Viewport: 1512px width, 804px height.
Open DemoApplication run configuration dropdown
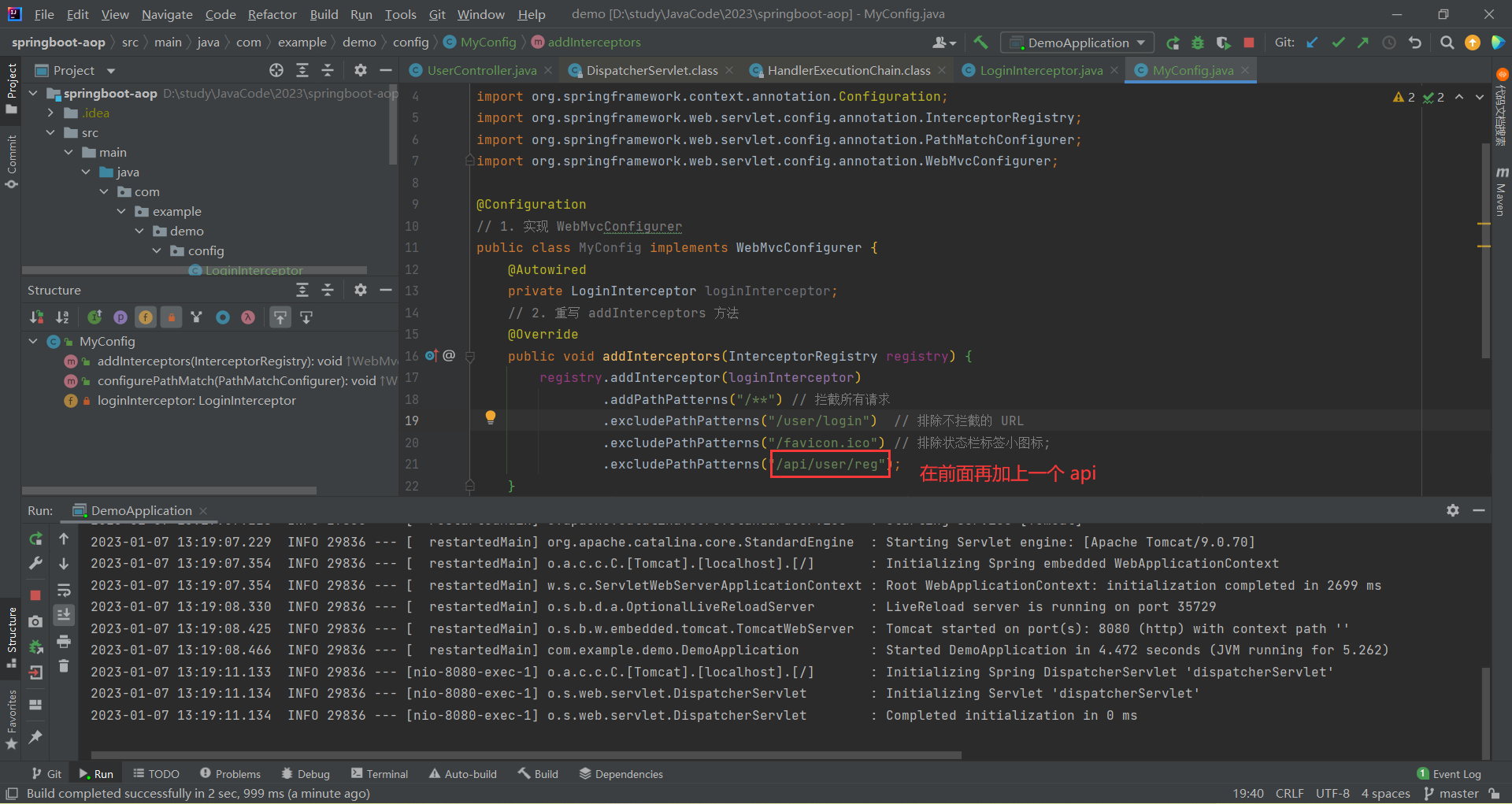tap(1077, 43)
